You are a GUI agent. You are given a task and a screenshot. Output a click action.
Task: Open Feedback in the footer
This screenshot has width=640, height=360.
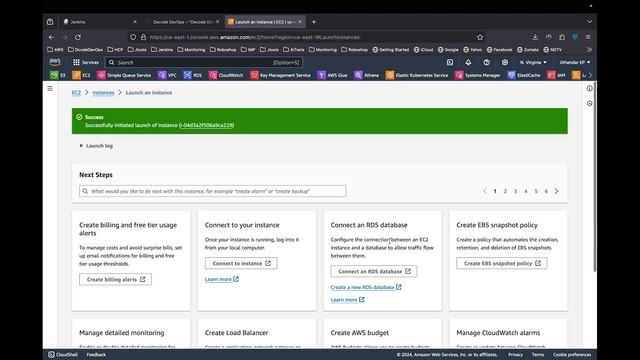point(96,354)
